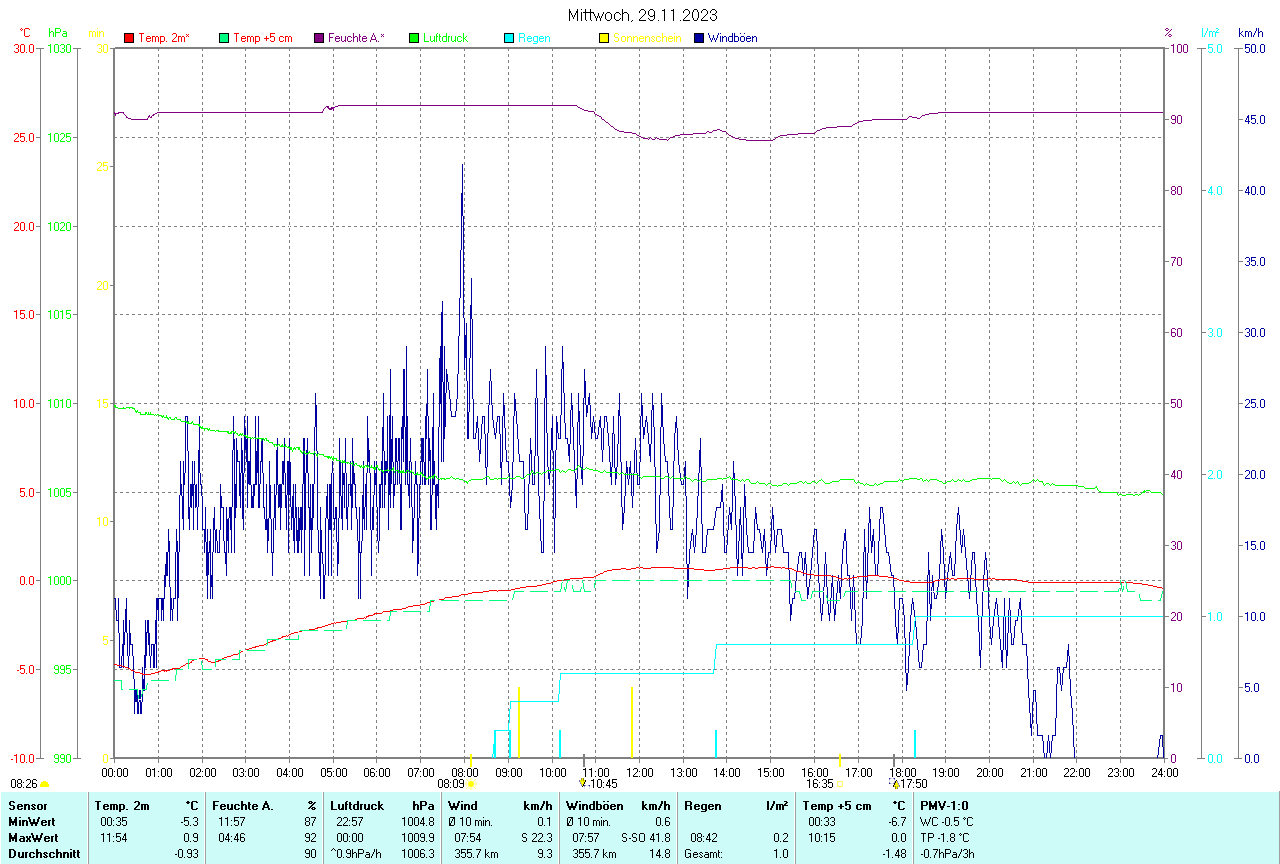Click the minimum pressure value '1004.8'
This screenshot has width=1280, height=864.
point(418,822)
